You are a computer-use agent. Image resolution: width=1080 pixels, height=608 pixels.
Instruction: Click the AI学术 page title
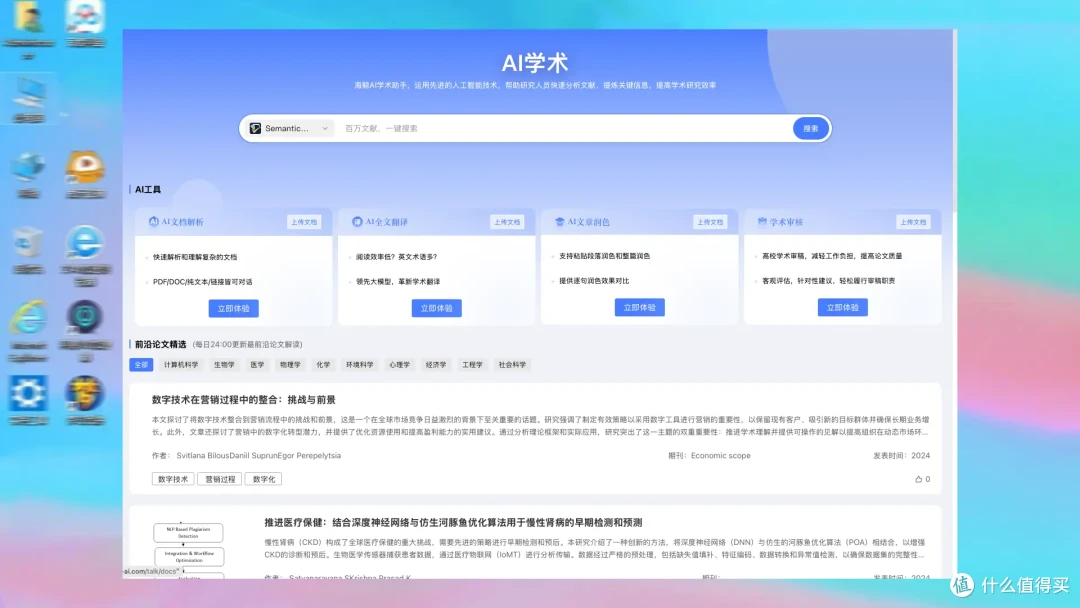click(x=535, y=63)
